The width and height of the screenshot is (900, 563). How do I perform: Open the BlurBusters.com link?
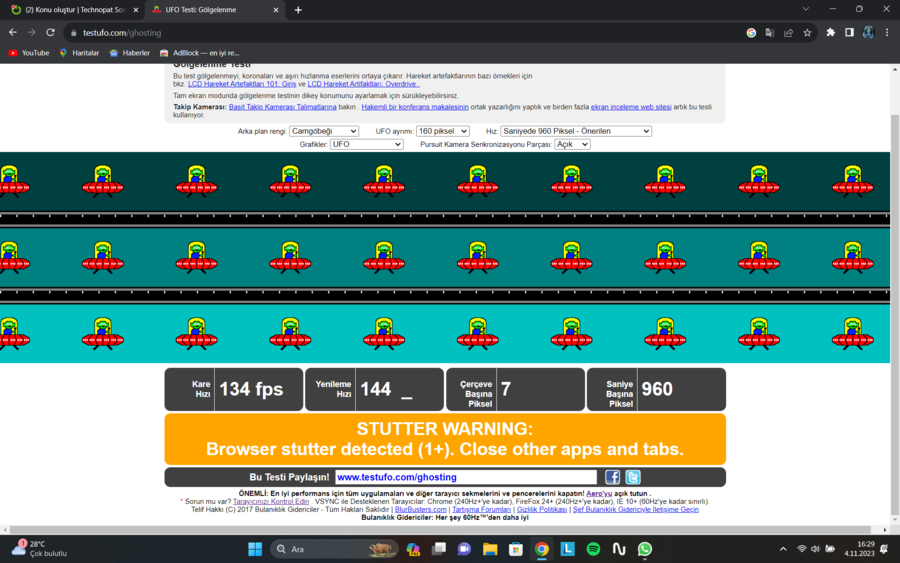pyautogui.click(x=421, y=510)
